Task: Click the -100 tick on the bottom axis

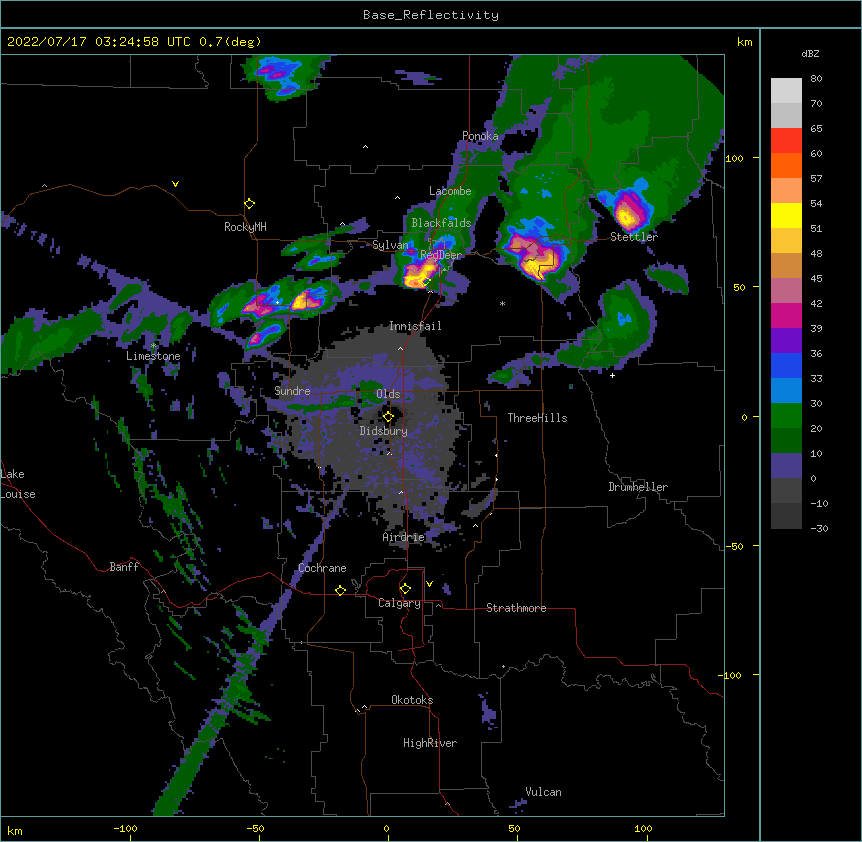Action: point(125,829)
